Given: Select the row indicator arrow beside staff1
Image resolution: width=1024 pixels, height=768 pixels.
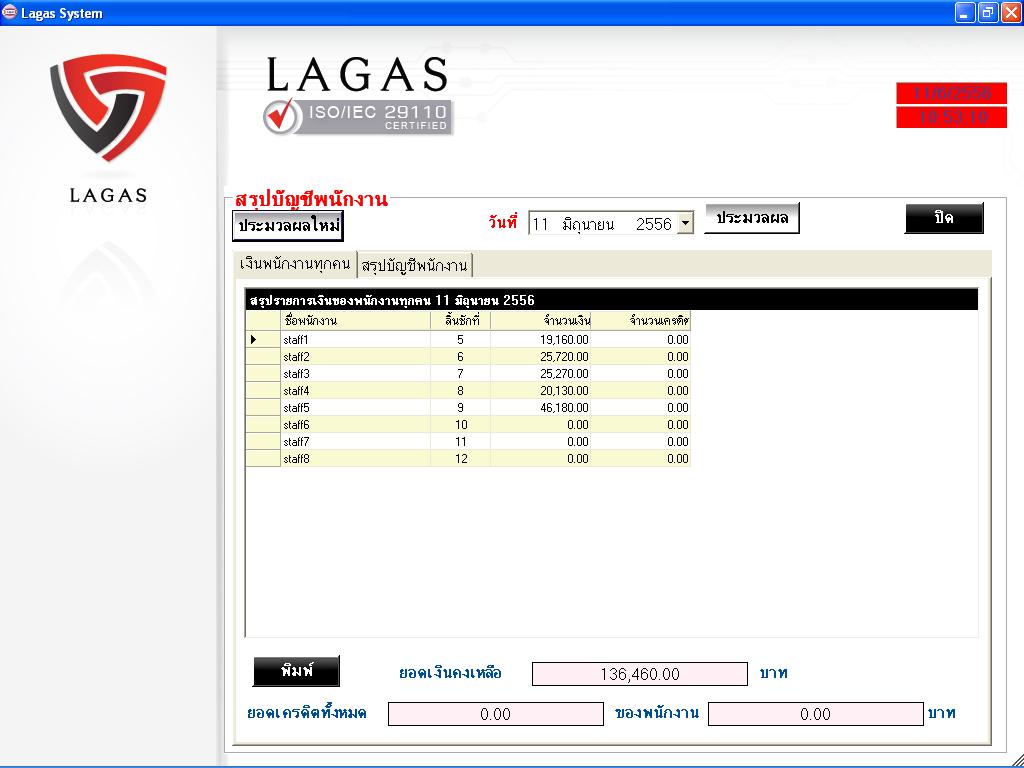Looking at the screenshot, I should pyautogui.click(x=254, y=340).
